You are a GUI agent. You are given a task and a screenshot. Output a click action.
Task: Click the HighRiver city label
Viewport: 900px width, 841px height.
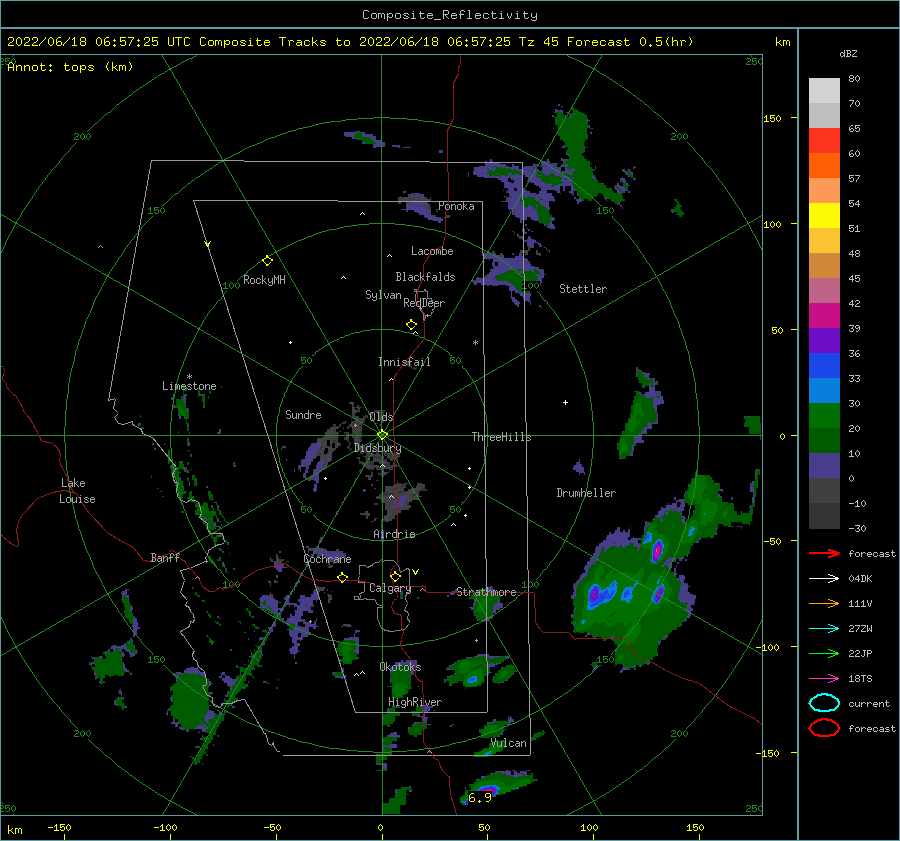(415, 702)
